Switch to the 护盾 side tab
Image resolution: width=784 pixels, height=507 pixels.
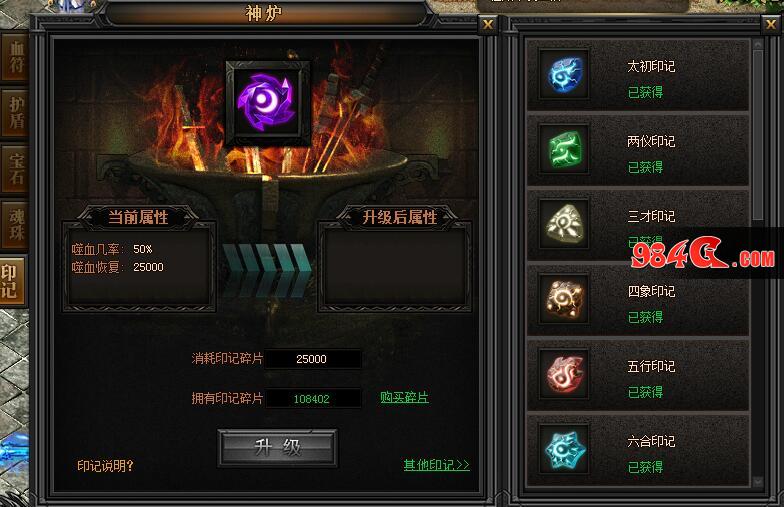pyautogui.click(x=14, y=112)
